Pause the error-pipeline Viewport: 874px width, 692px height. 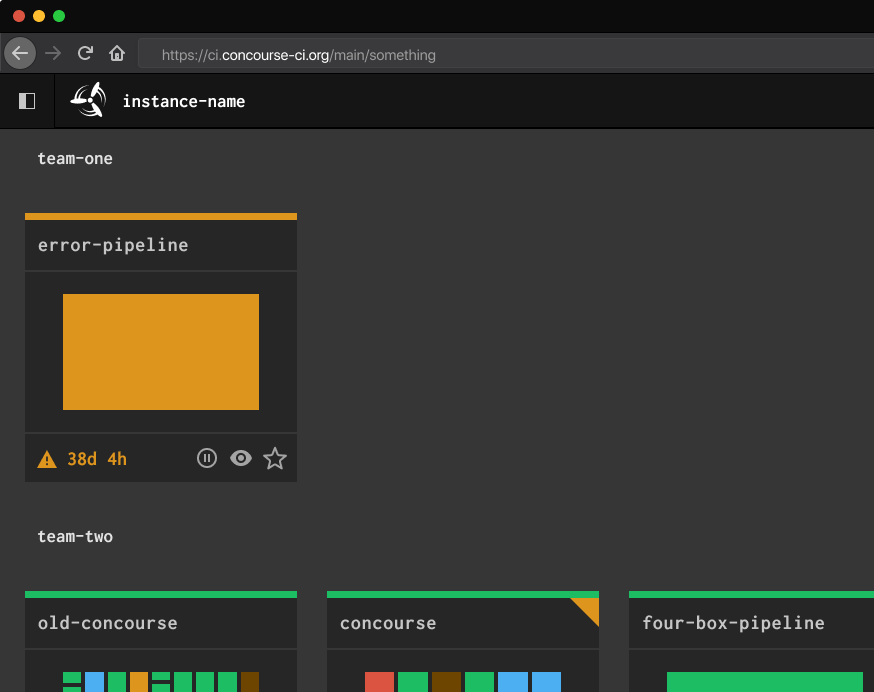[x=207, y=458]
